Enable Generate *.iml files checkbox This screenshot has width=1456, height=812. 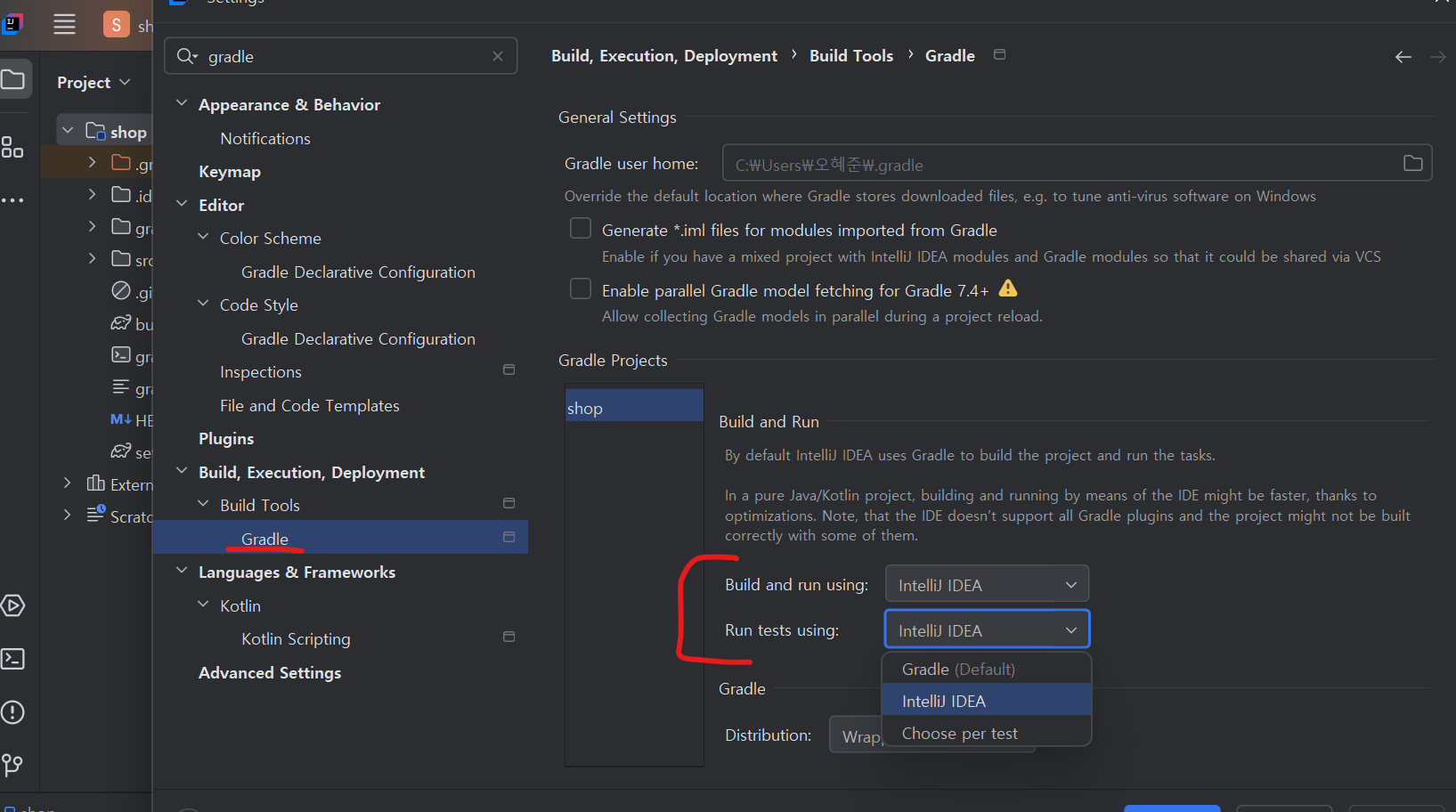pos(581,229)
